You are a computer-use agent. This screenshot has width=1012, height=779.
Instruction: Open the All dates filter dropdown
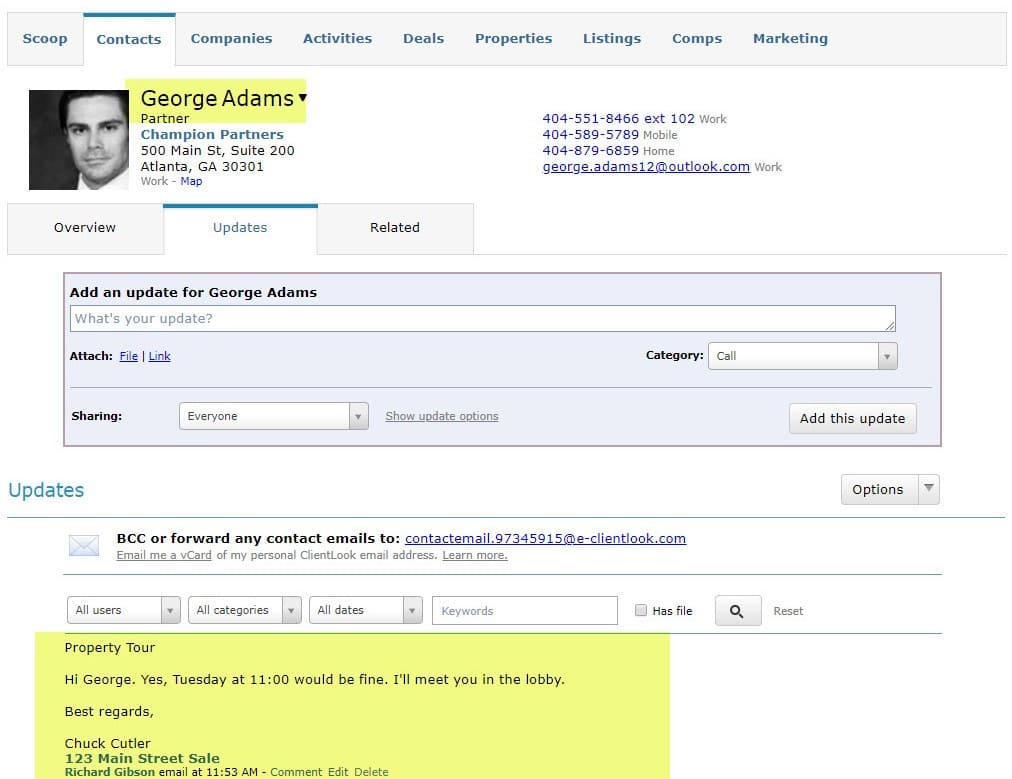pos(366,610)
